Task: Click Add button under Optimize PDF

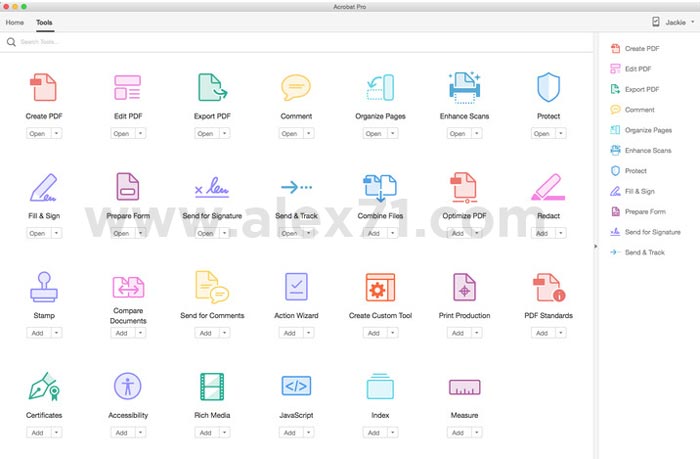Action: click(x=458, y=233)
